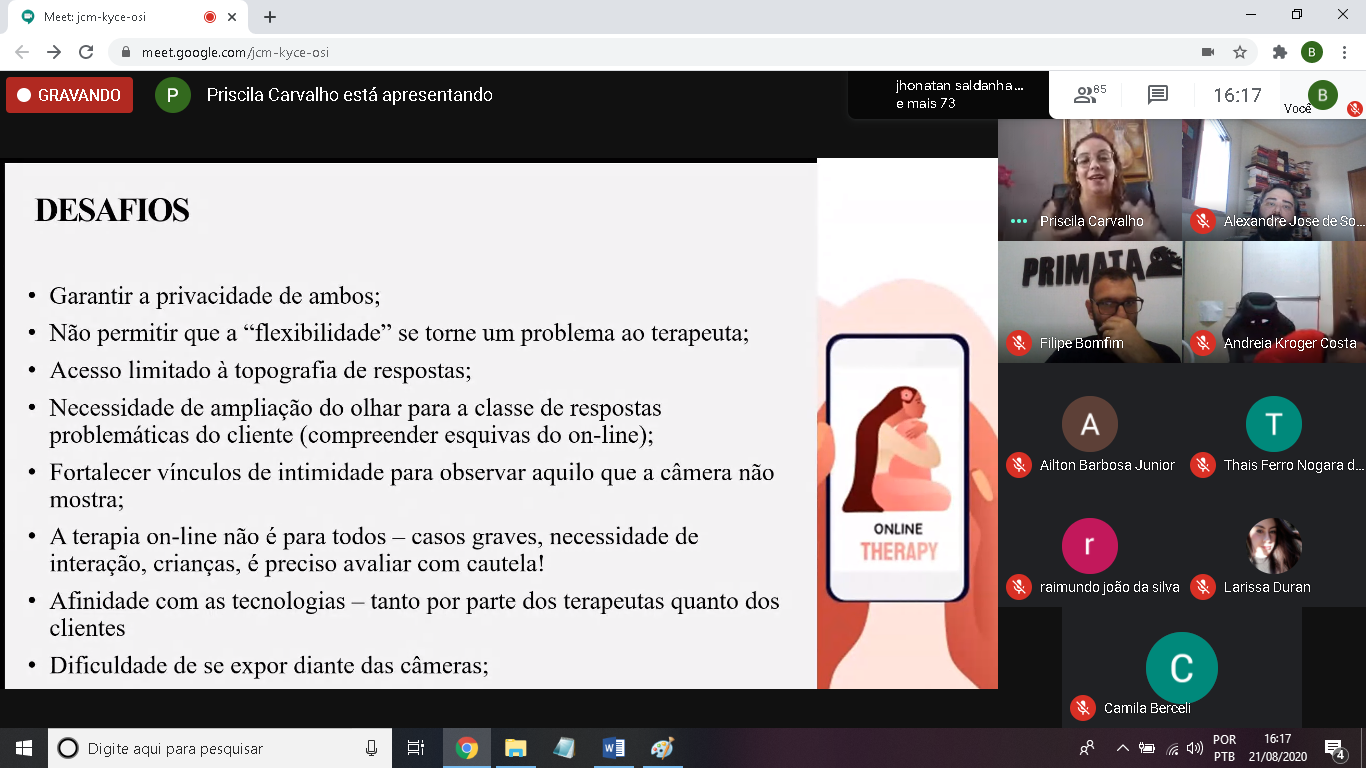Viewport: 1366px width, 768px height.
Task: Open a new browser tab
Action: [x=270, y=17]
